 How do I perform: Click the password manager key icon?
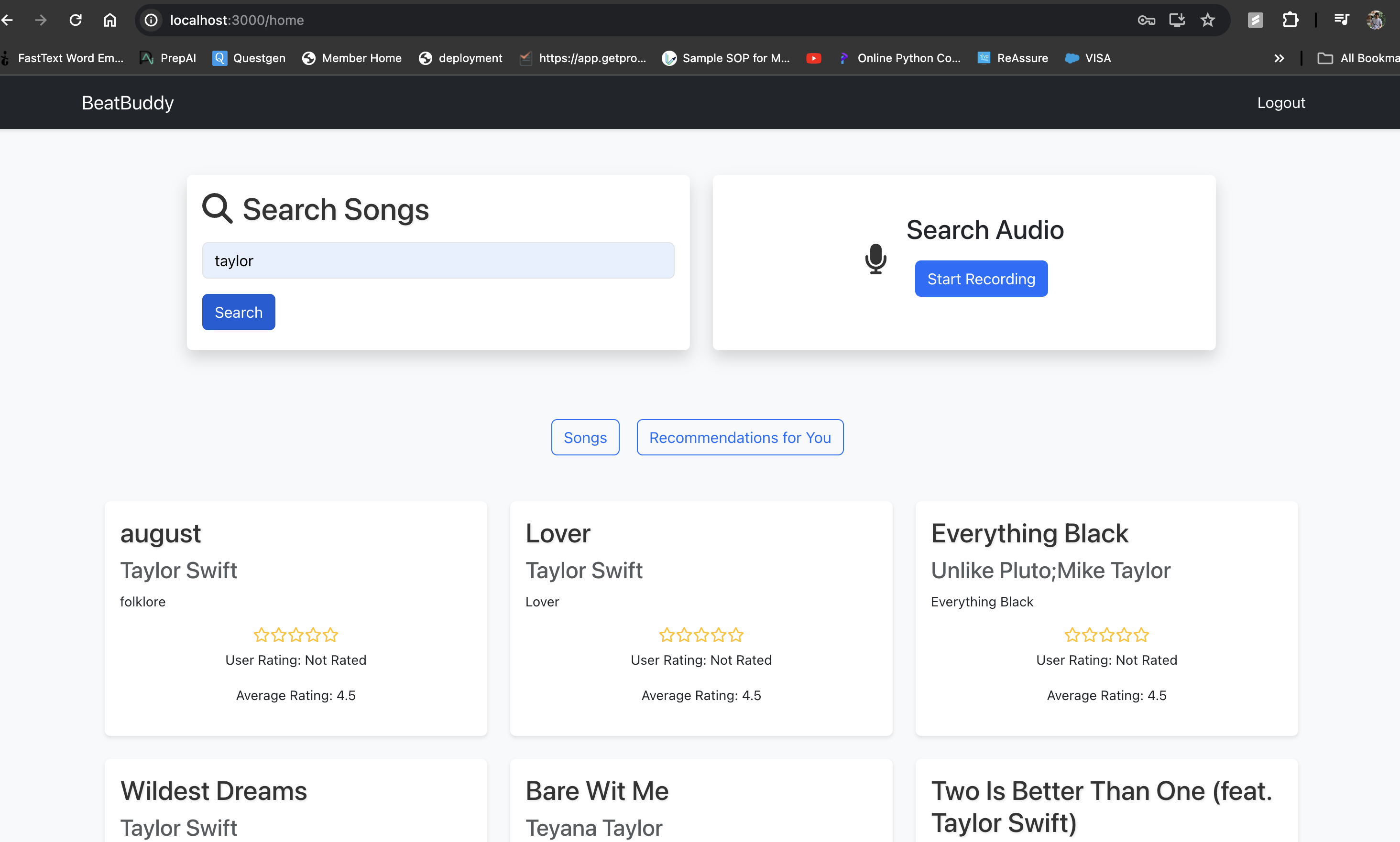point(1146,21)
